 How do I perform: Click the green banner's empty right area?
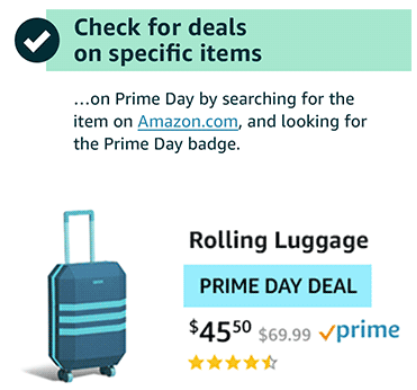click(x=337, y=40)
